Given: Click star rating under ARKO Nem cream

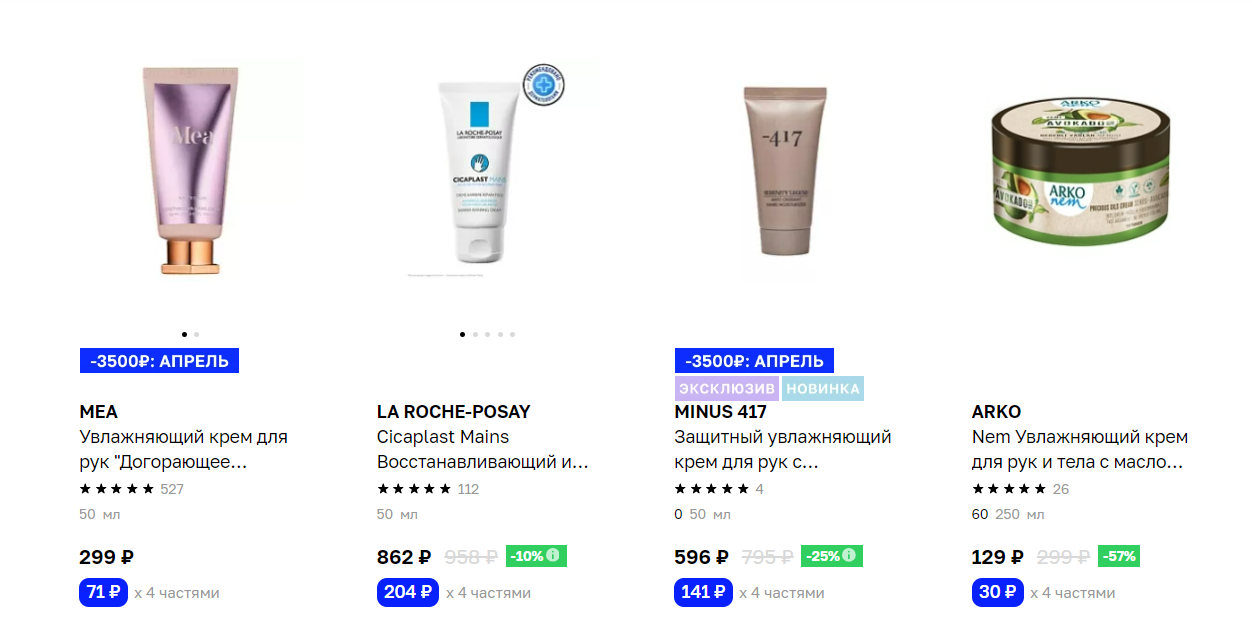Looking at the screenshot, I should (1009, 489).
